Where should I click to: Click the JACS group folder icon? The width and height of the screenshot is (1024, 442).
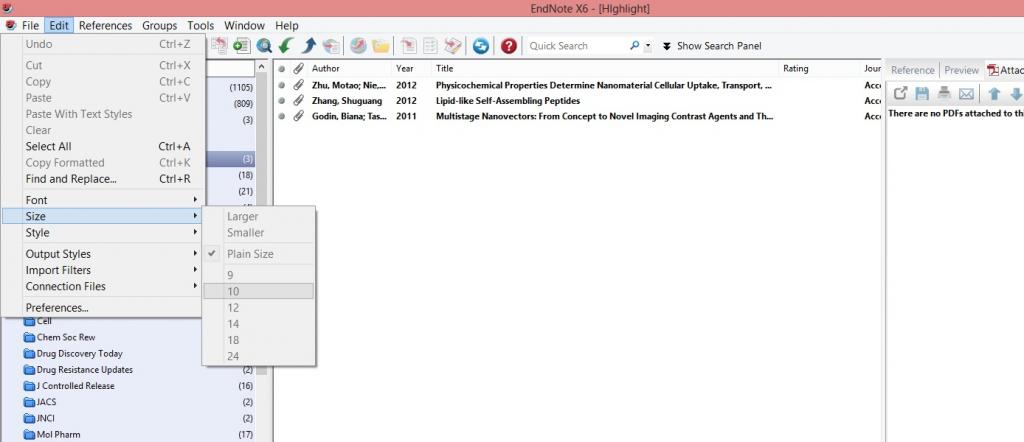coord(29,402)
